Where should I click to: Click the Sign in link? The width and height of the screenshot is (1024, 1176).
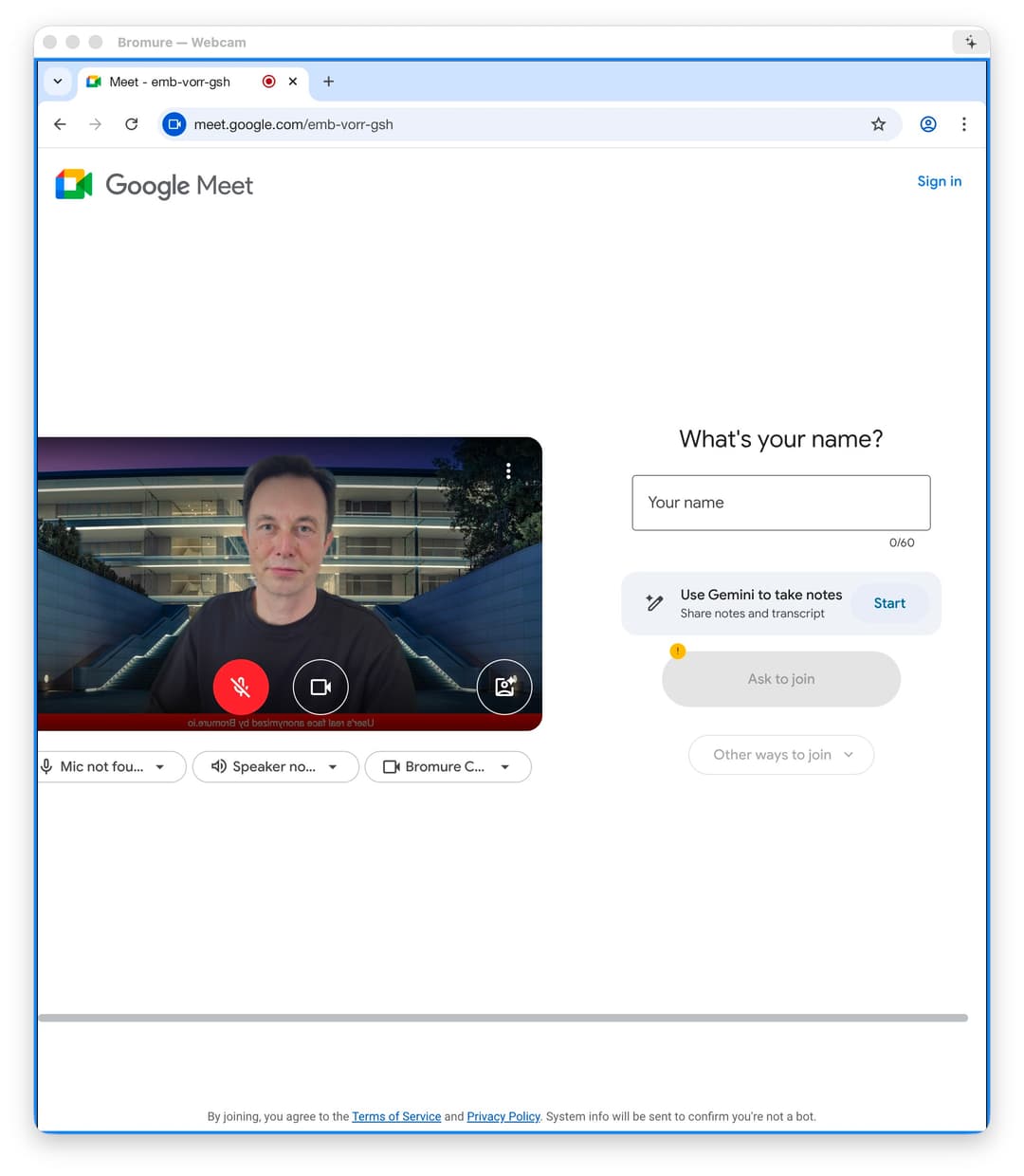939,181
